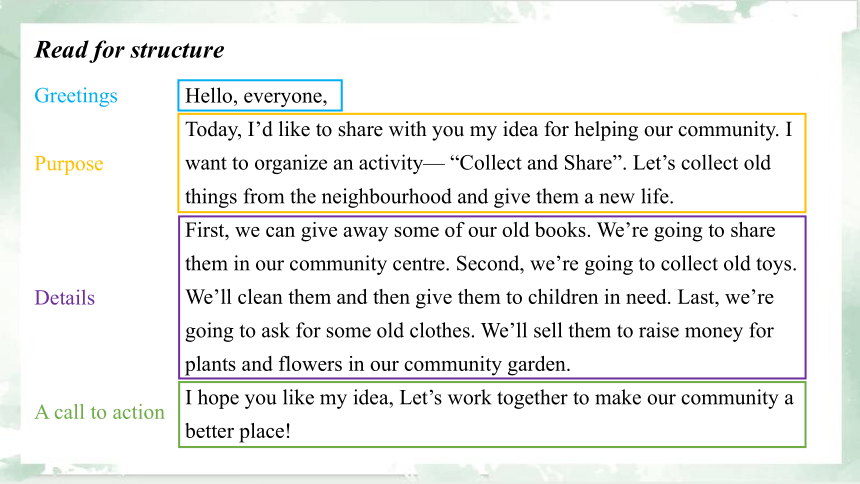860x484 pixels.
Task: Click the text 'I hope you like my idea'
Action: 289,398
